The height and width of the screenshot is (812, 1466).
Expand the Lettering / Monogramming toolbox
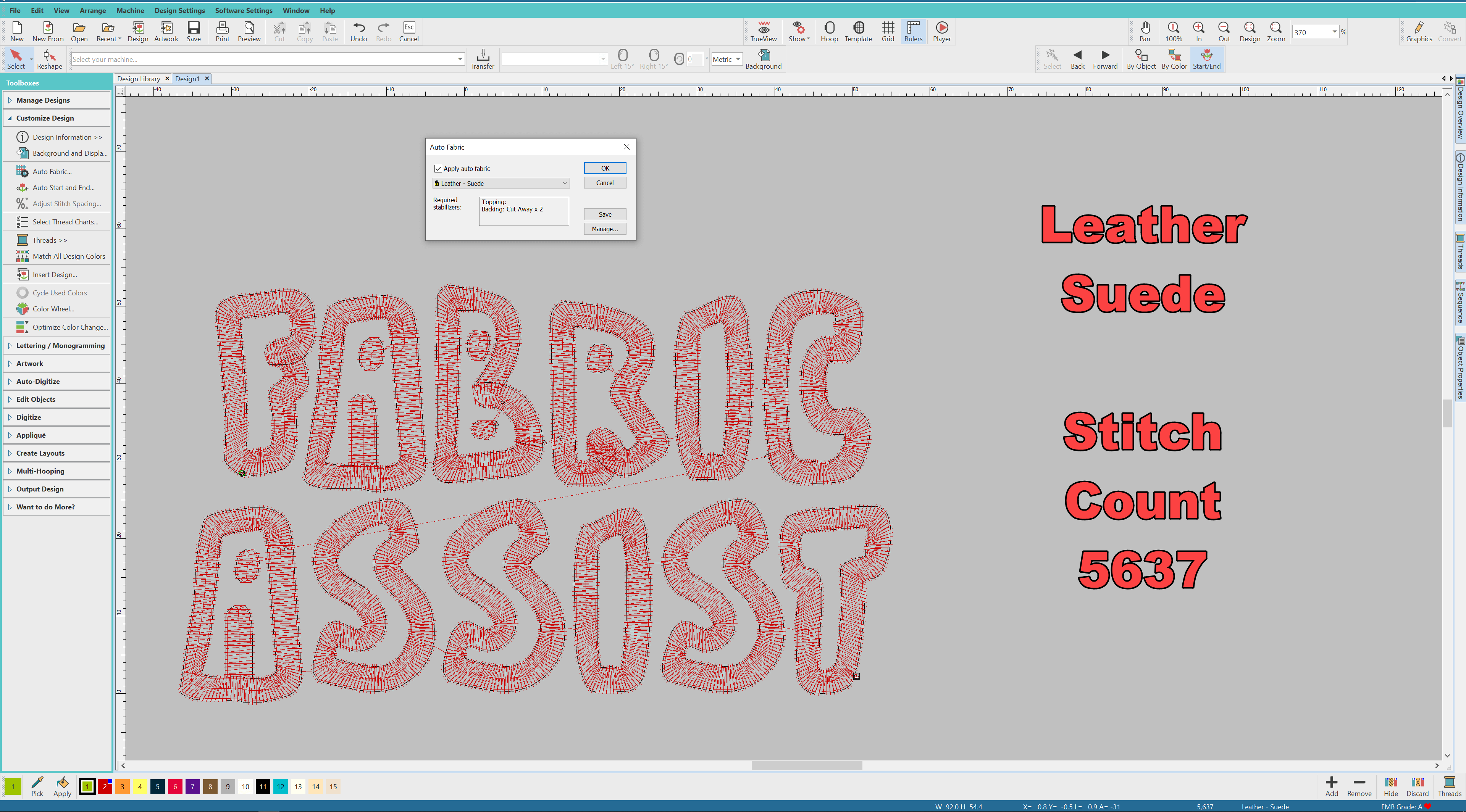(x=60, y=346)
